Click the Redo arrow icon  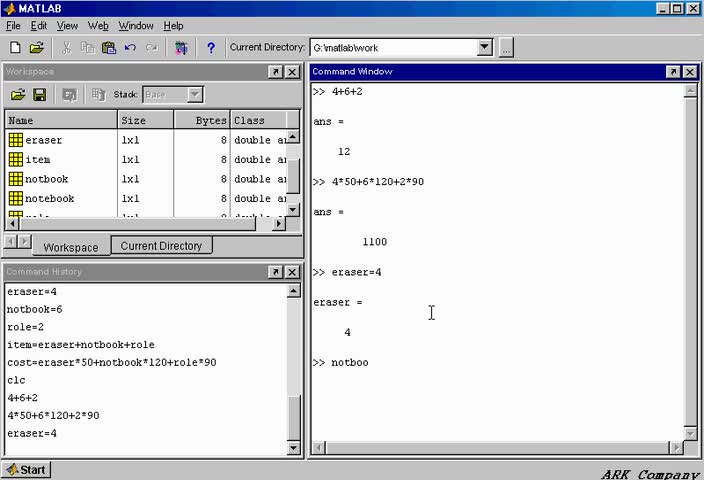(x=152, y=48)
